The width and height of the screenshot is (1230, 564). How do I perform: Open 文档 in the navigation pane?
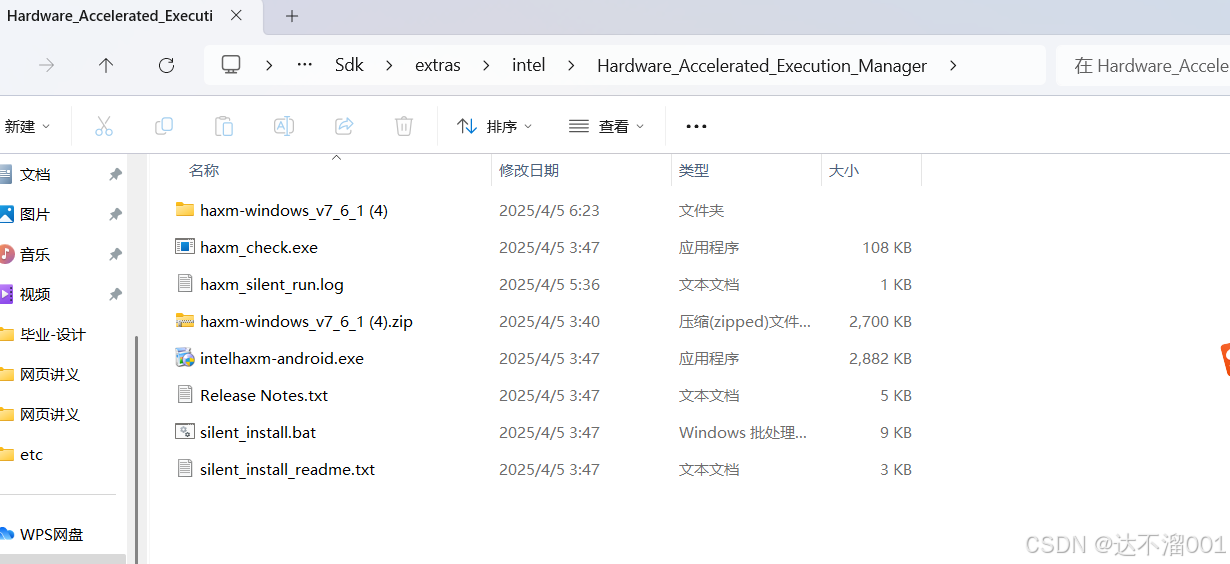pos(35,174)
